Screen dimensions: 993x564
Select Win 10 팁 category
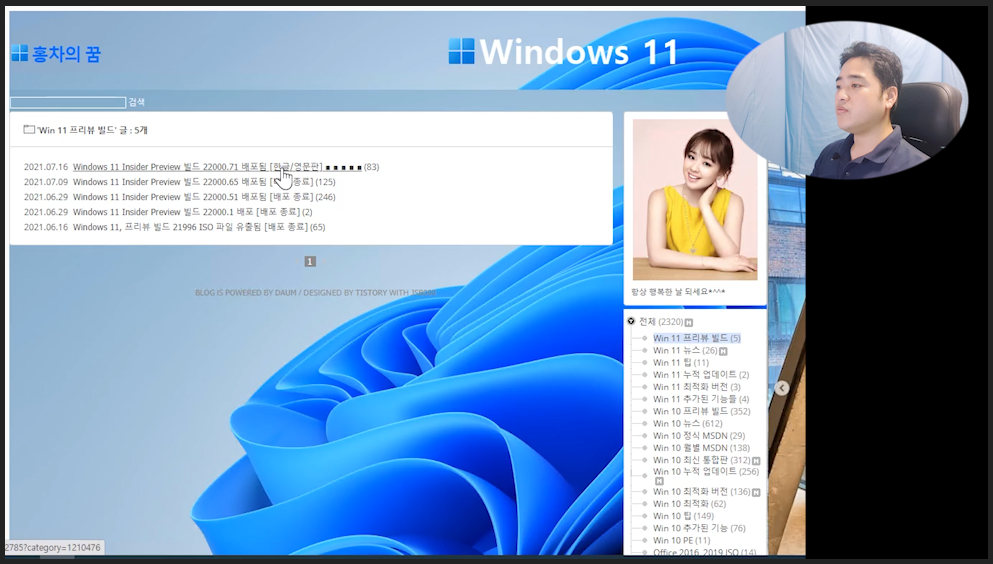(x=683, y=516)
